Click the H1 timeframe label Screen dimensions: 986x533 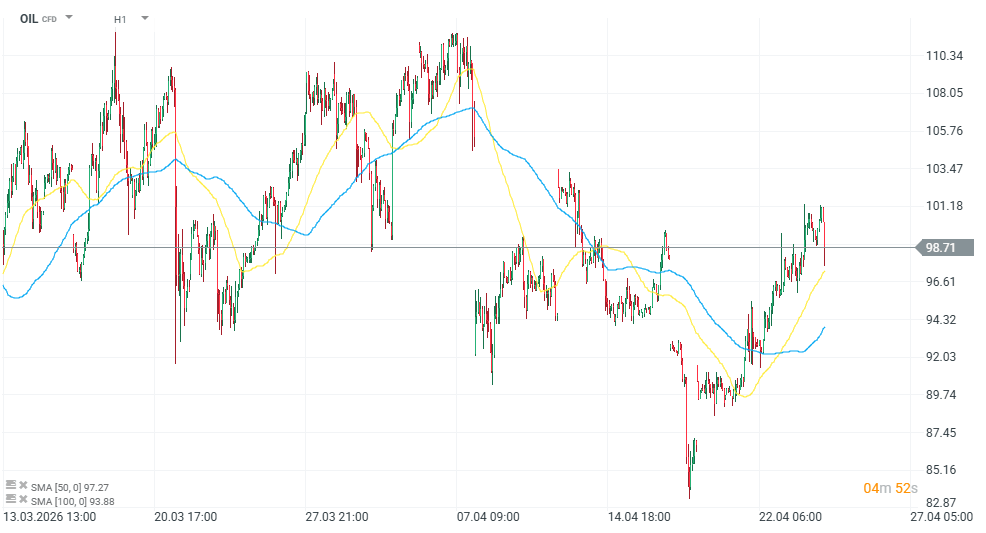pos(120,19)
